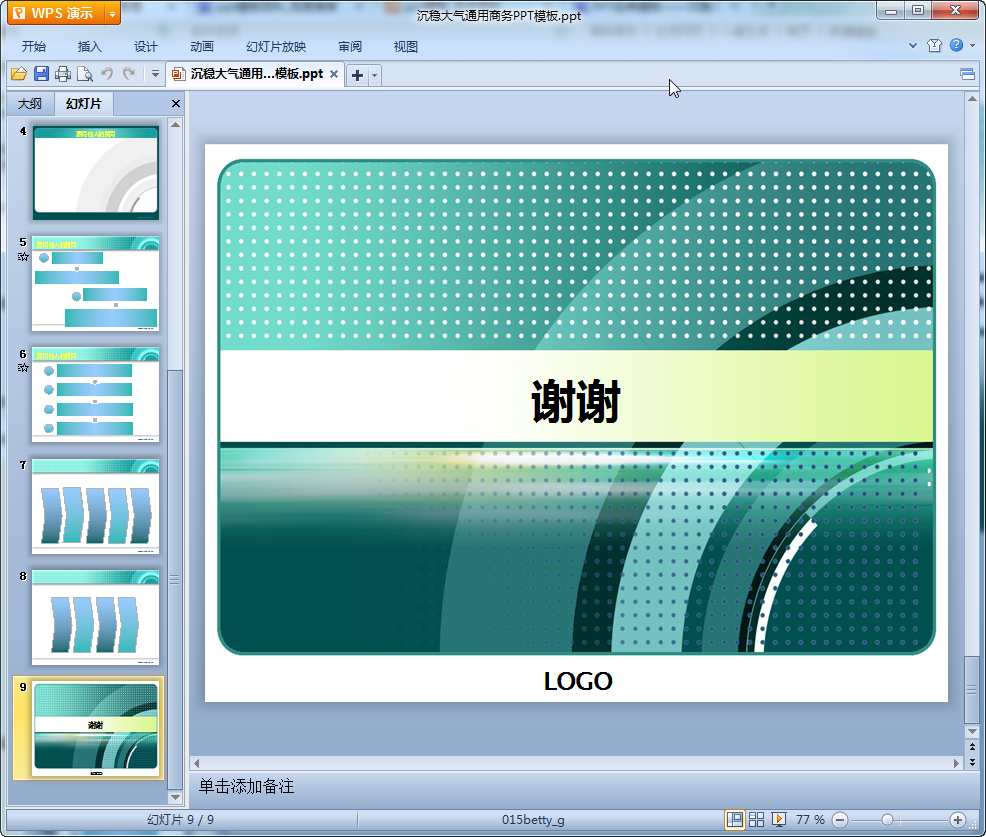Click the Open folder icon in toolbar
Image resolution: width=986 pixels, height=837 pixels.
pyautogui.click(x=19, y=74)
